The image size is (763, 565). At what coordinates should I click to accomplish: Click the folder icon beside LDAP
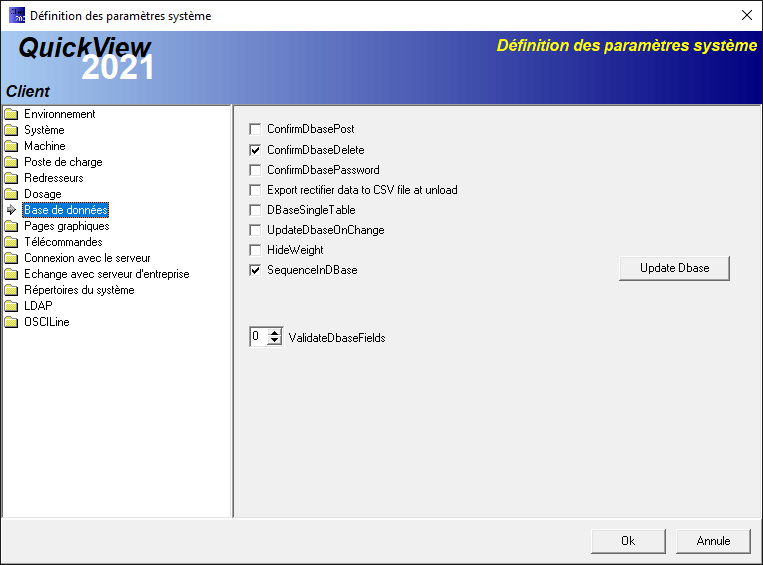[11, 306]
